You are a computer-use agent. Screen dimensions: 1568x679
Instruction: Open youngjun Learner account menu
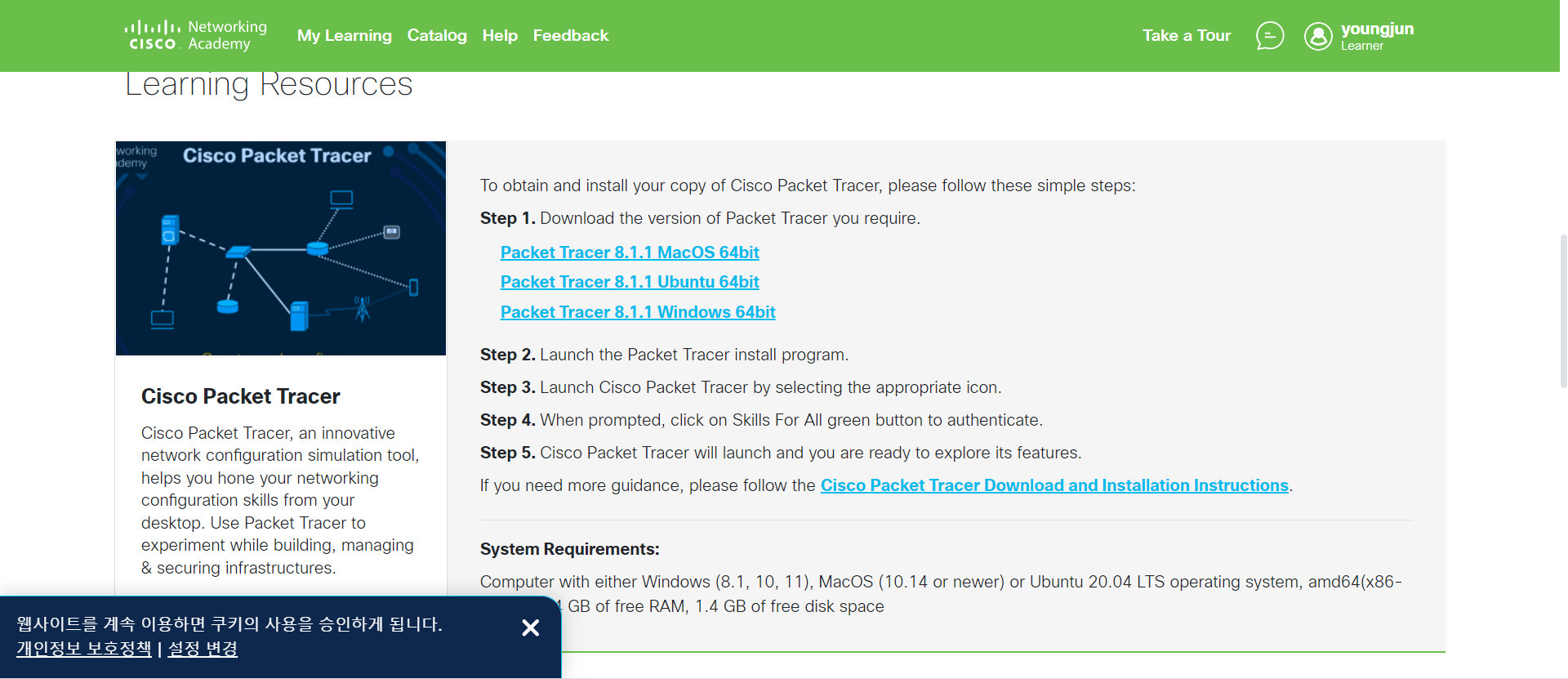[x=1359, y=36]
